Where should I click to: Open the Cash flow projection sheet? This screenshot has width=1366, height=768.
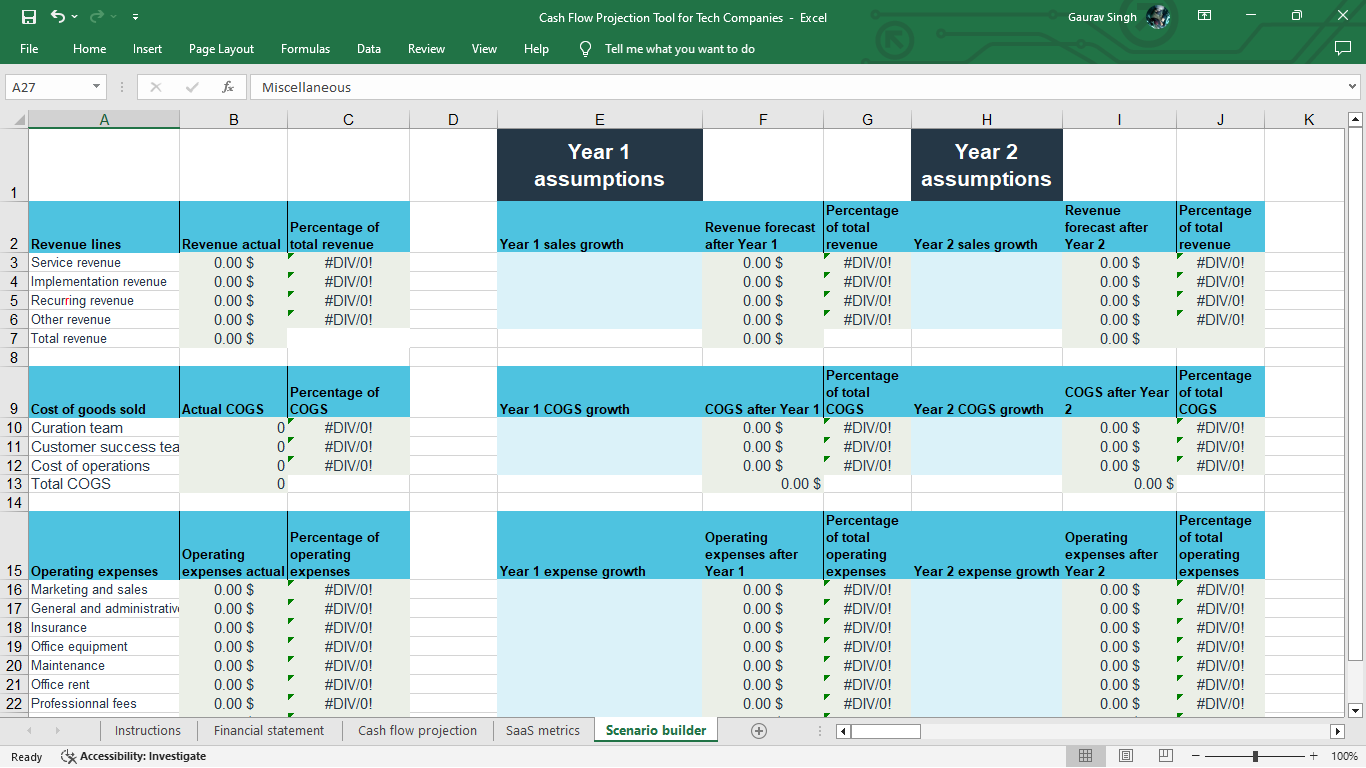click(417, 730)
